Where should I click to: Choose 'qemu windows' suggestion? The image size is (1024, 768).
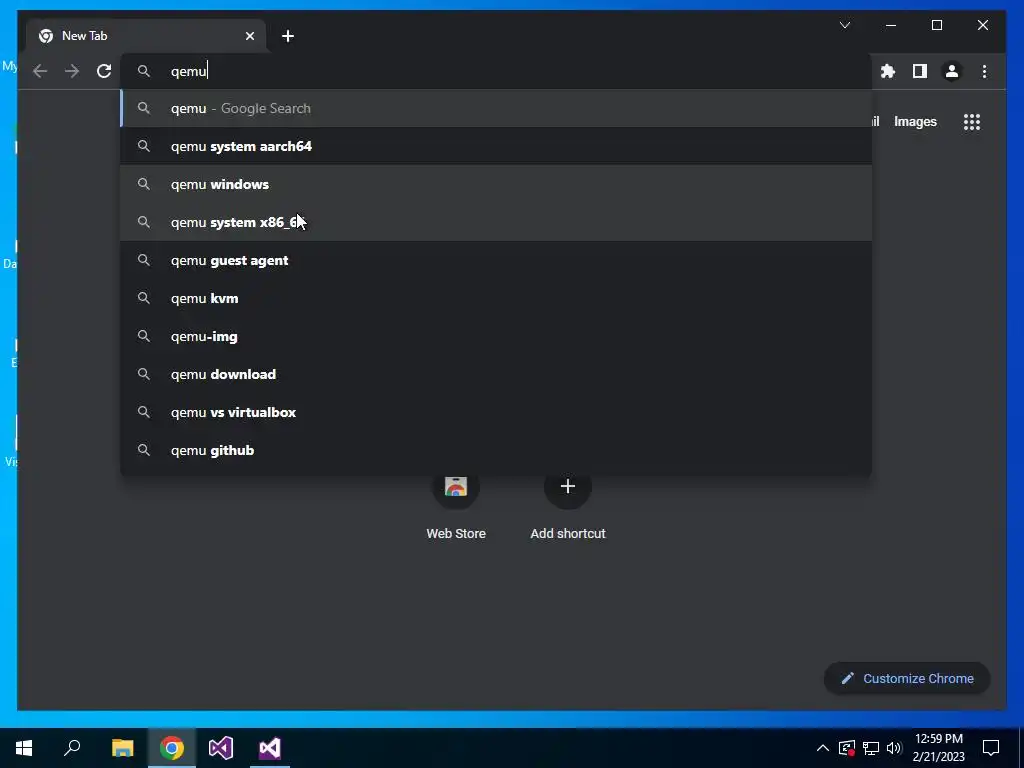(x=496, y=184)
